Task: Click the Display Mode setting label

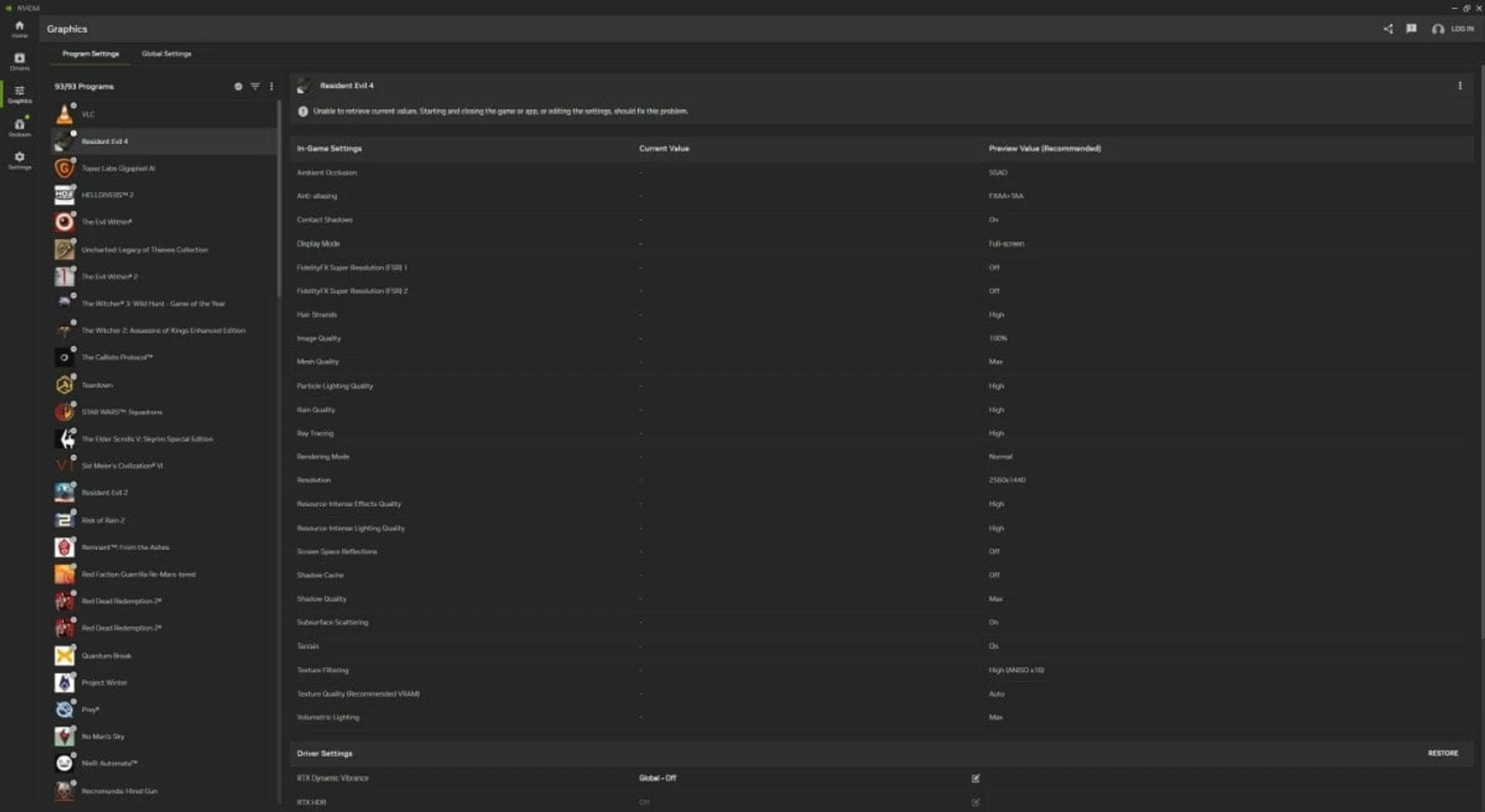Action: pos(318,244)
